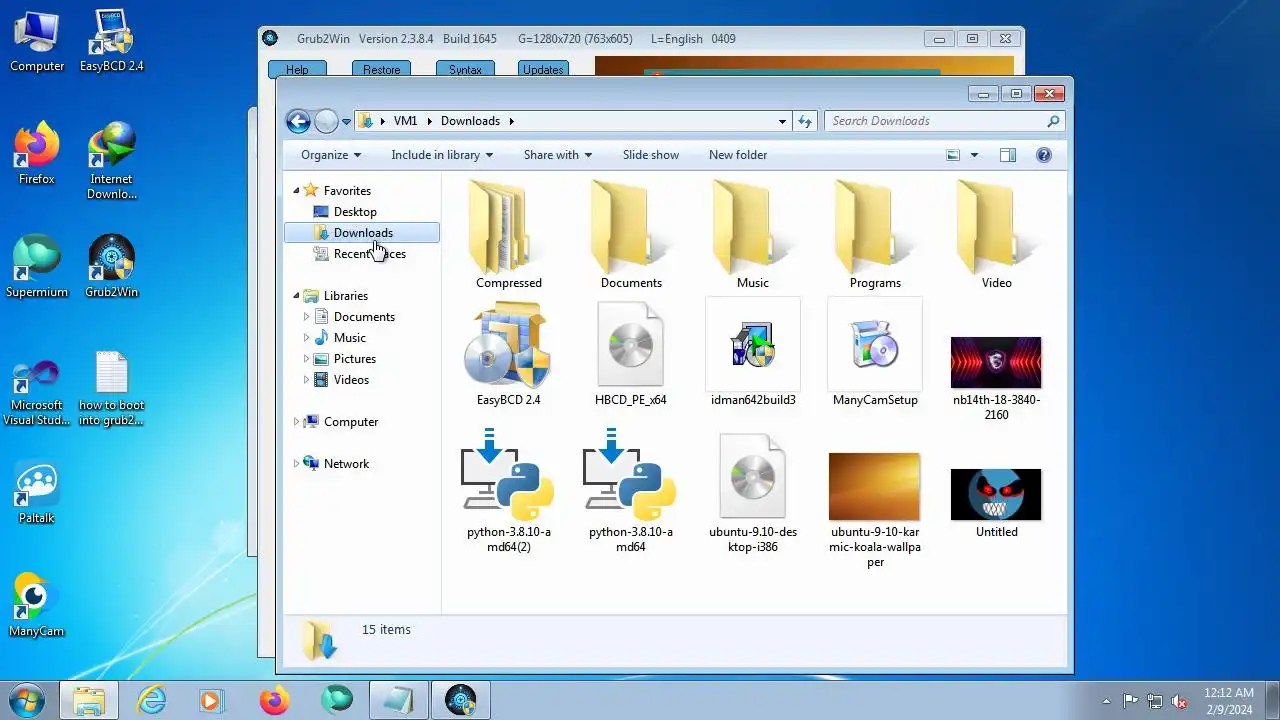The height and width of the screenshot is (720, 1280).
Task: Expand the Computer node in sidebar
Action: [x=296, y=422]
